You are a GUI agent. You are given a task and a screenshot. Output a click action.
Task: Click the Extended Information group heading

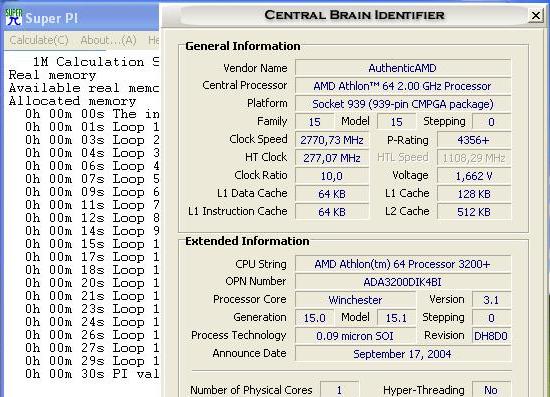tap(247, 241)
